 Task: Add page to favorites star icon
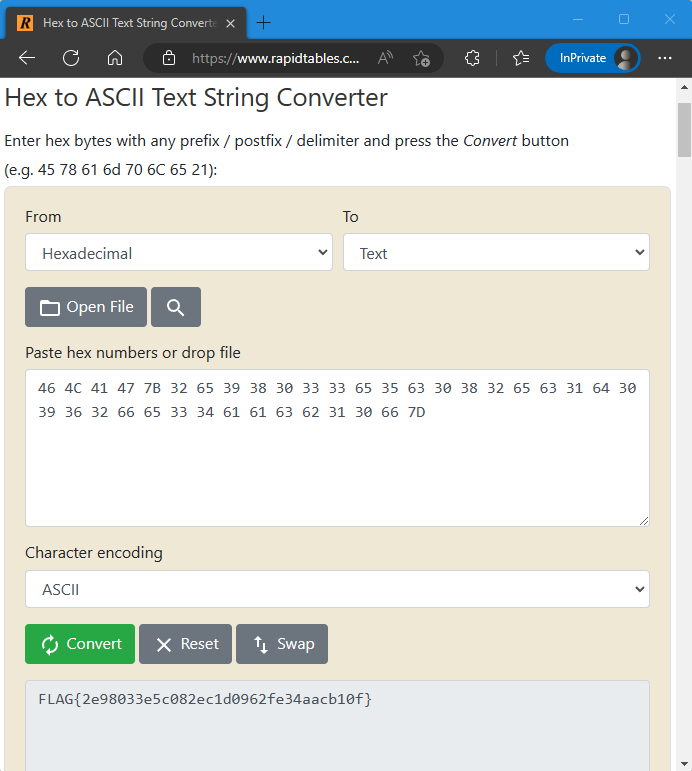click(x=421, y=58)
